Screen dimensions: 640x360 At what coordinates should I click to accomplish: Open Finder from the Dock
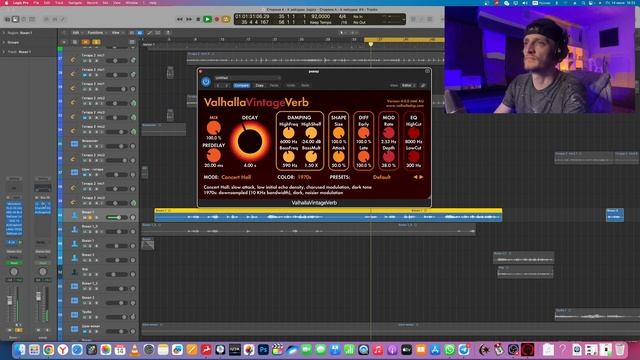pos(20,349)
